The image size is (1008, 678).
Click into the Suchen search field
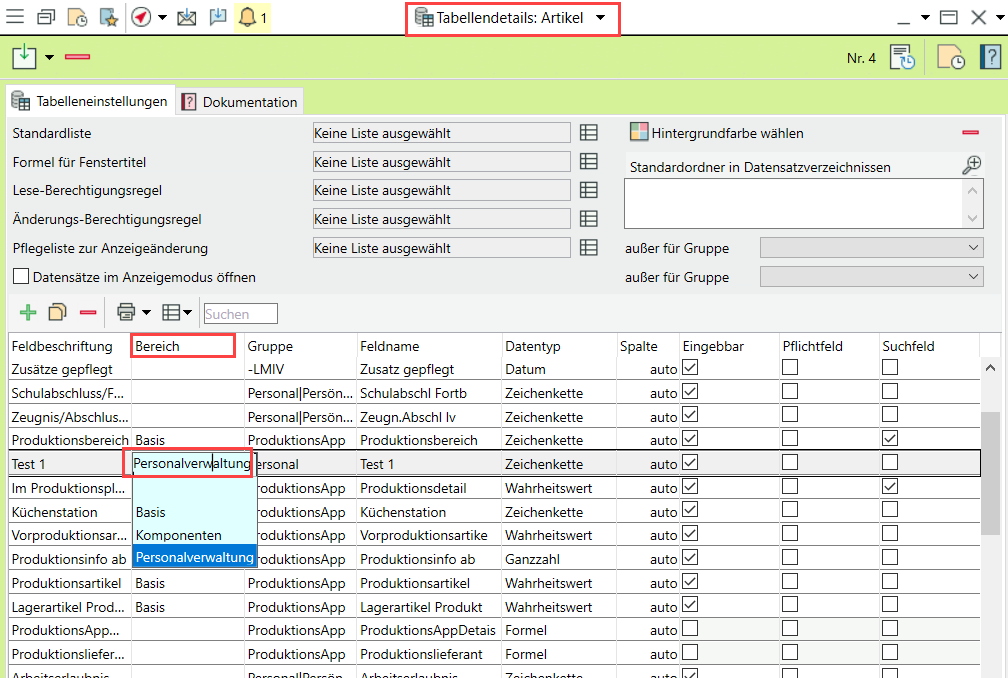pyautogui.click(x=240, y=314)
